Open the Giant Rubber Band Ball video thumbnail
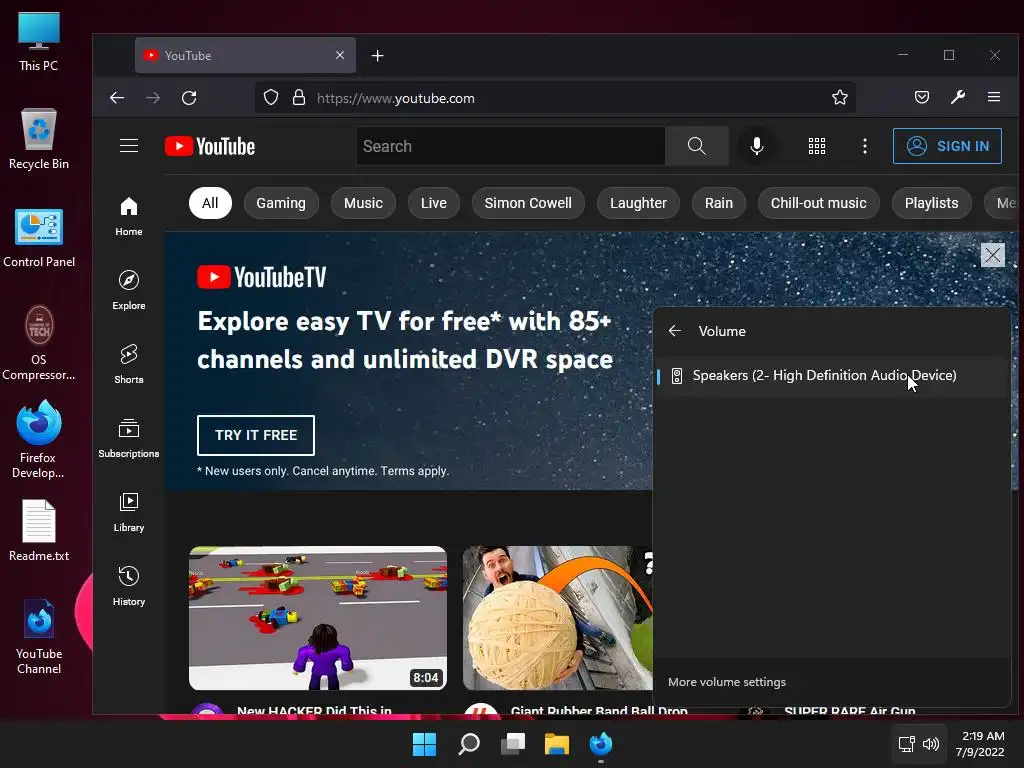 [558, 618]
